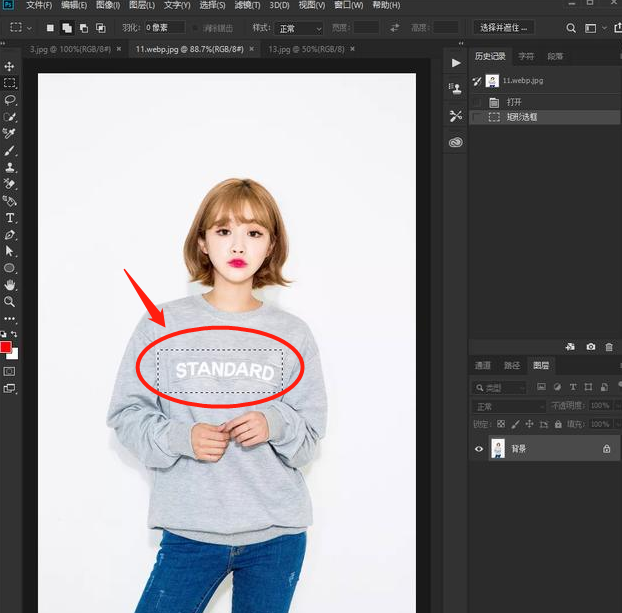Screen dimensions: 622x613
Task: Switch to the 通道 channels tab
Action: pyautogui.click(x=483, y=365)
